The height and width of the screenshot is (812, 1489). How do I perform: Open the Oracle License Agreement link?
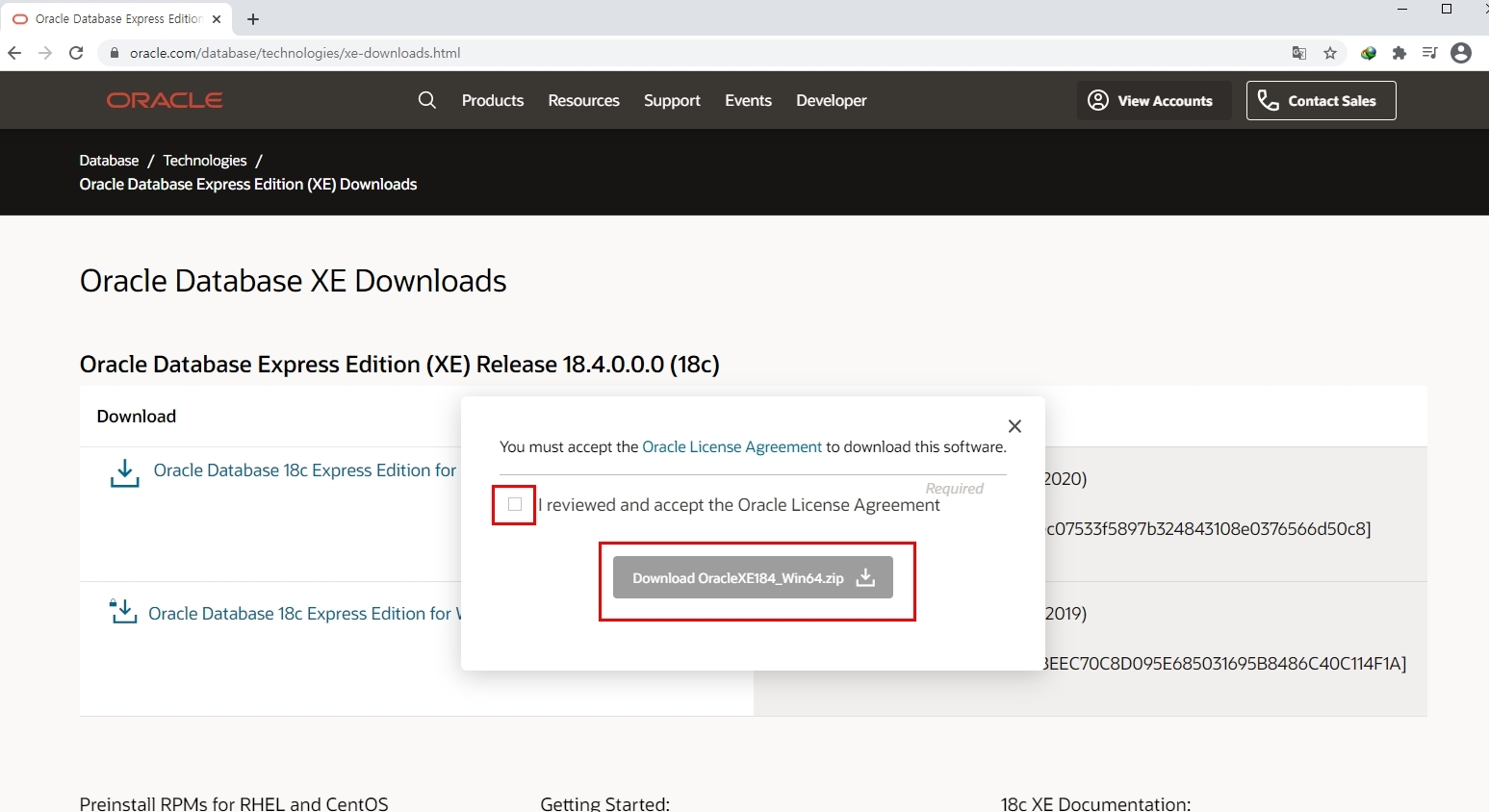pos(732,446)
